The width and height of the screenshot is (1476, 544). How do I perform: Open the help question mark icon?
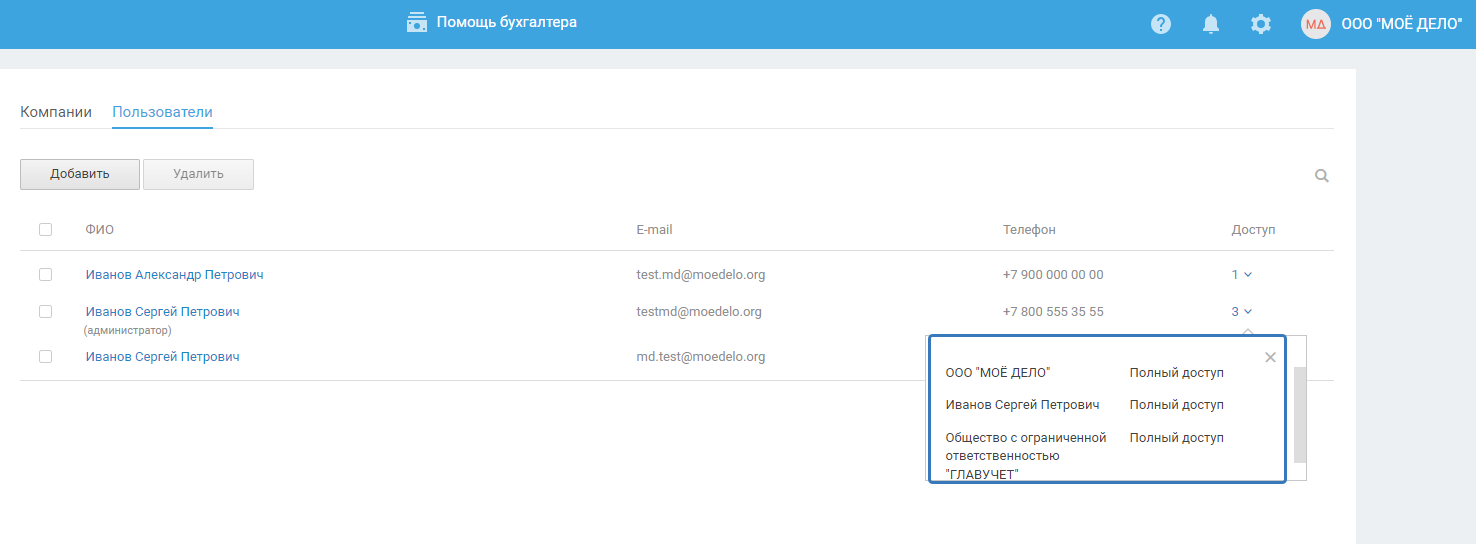[x=1160, y=24]
